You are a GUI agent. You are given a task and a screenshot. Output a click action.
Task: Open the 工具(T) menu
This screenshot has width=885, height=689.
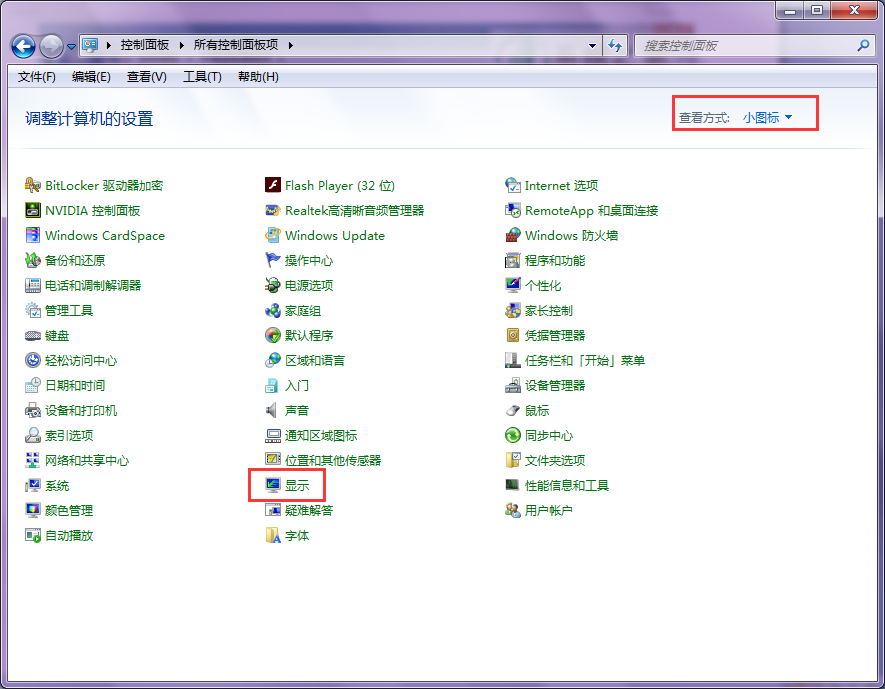tap(202, 77)
